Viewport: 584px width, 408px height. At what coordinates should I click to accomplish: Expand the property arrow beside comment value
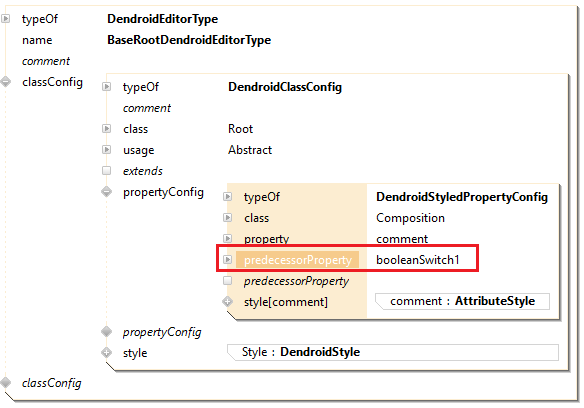click(228, 238)
